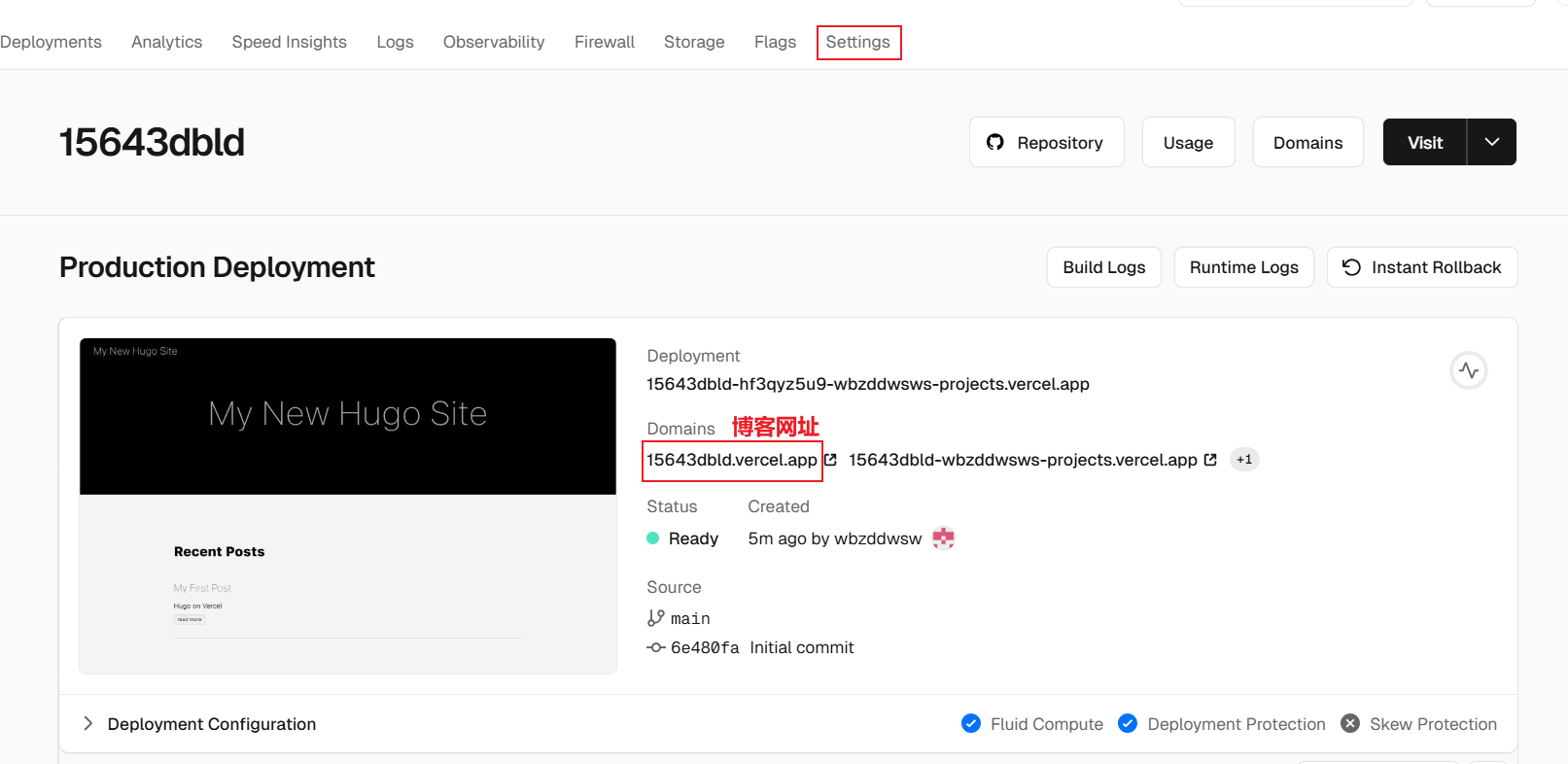Viewport: 1568px width, 764px height.
Task: Click the Fluid Compute check icon
Action: (x=971, y=723)
